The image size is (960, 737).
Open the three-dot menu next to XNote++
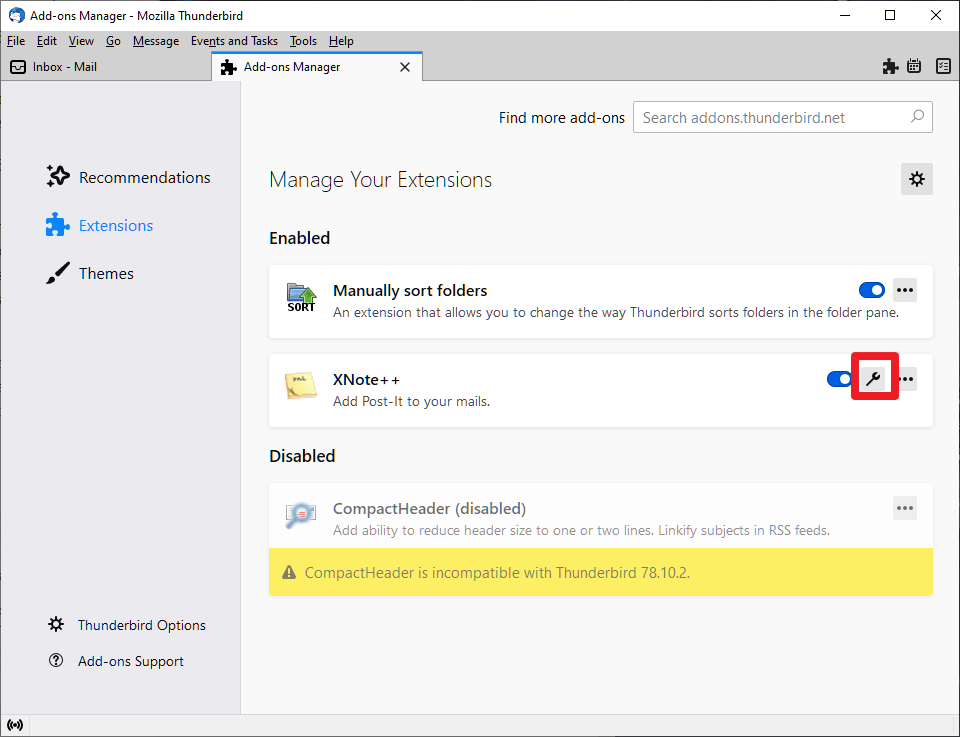point(905,379)
